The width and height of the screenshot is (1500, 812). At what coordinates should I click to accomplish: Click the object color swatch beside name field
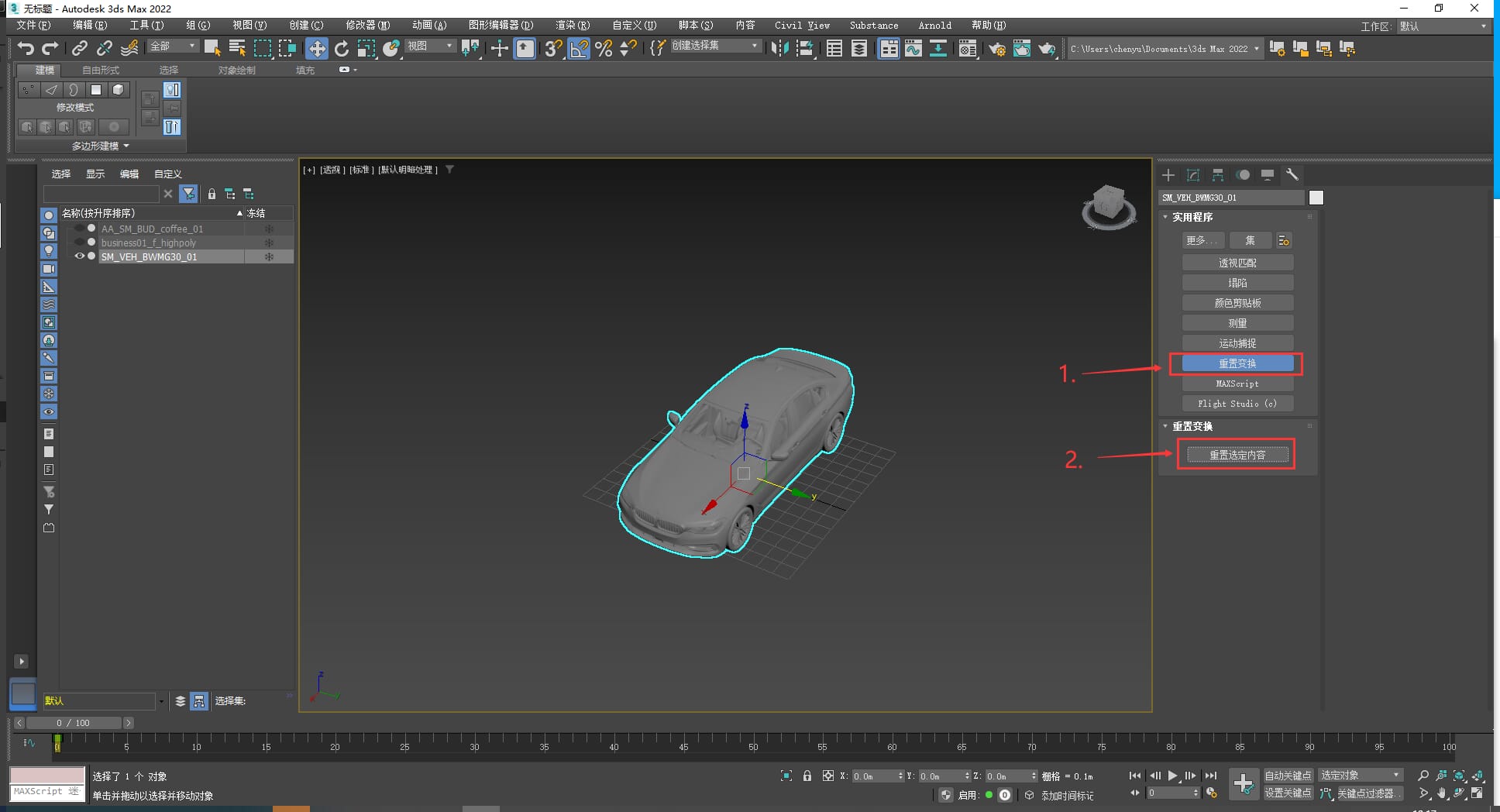[1316, 198]
